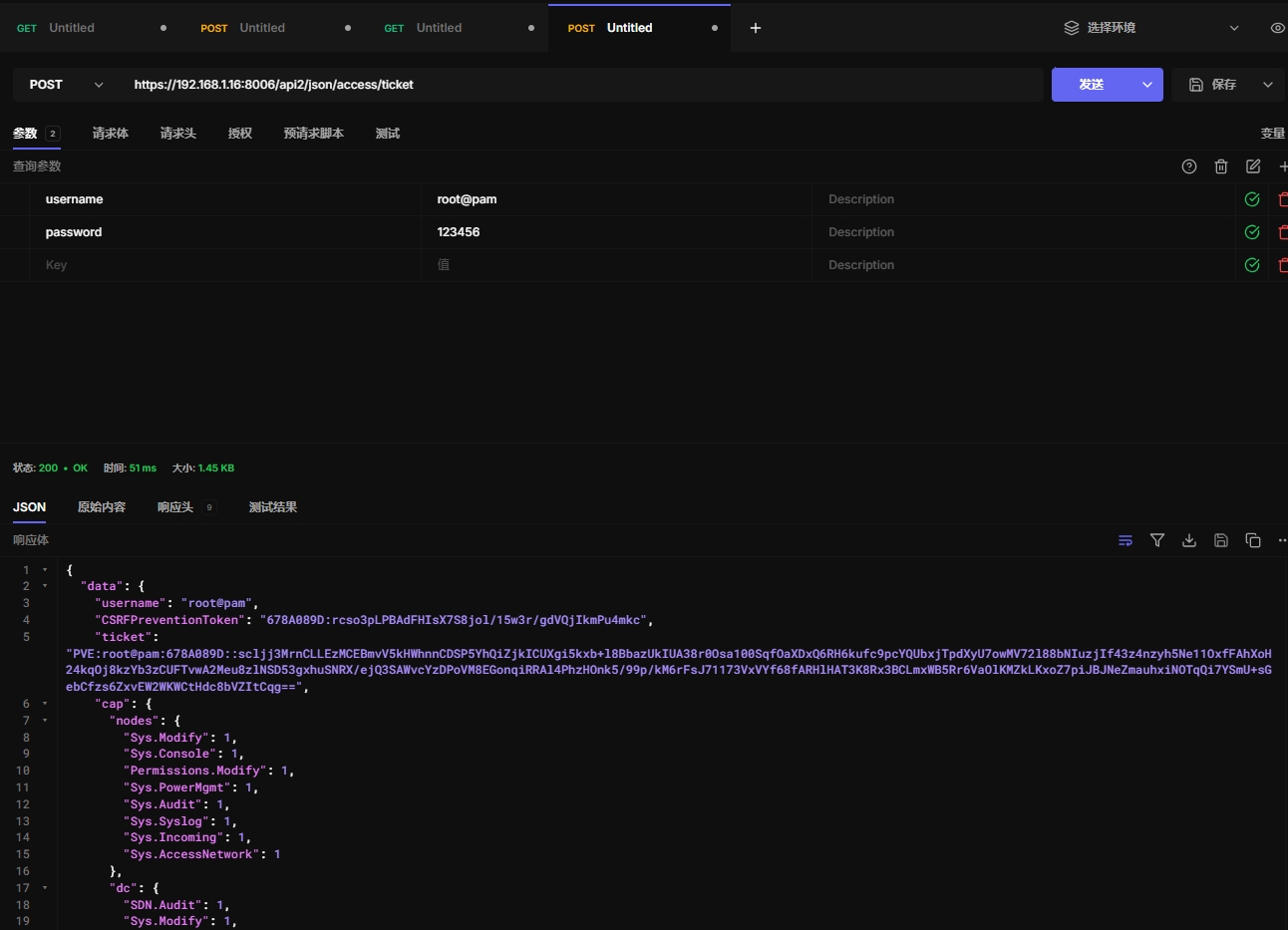Click the bulk edit pencil icon for parameters
Screen dimensions: 1288x930
(1253, 166)
